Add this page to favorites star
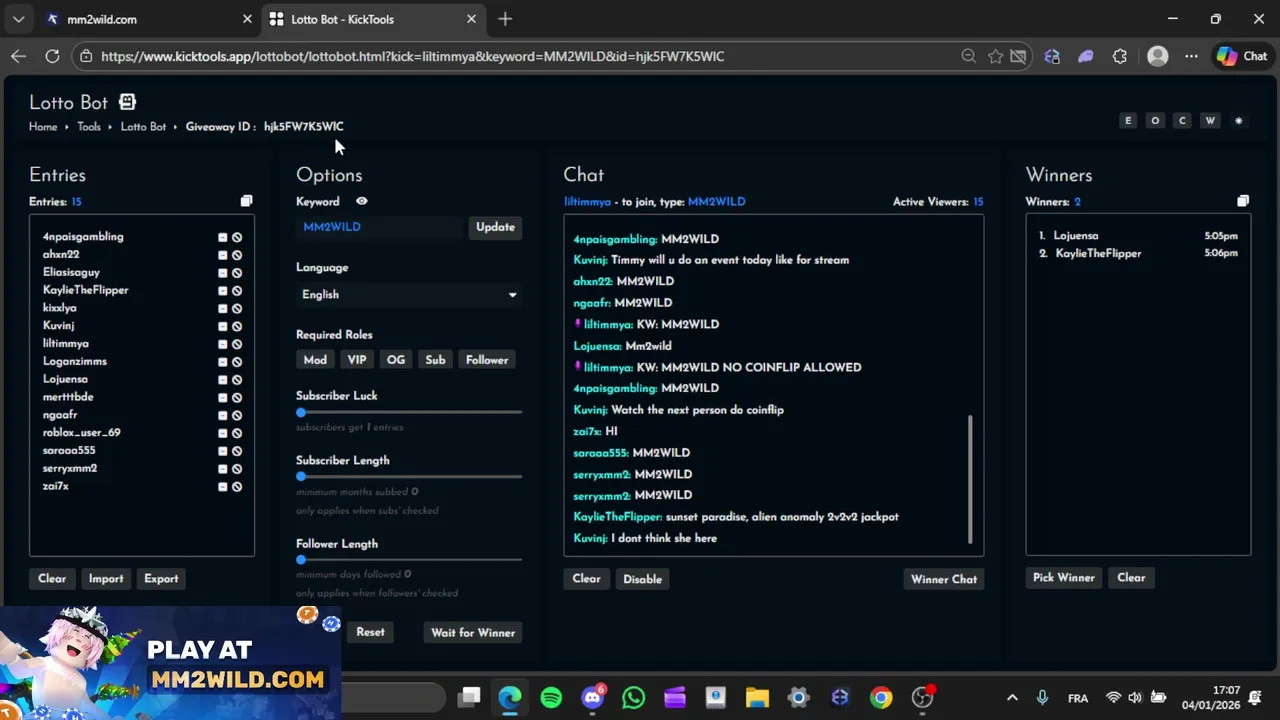 [995, 56]
